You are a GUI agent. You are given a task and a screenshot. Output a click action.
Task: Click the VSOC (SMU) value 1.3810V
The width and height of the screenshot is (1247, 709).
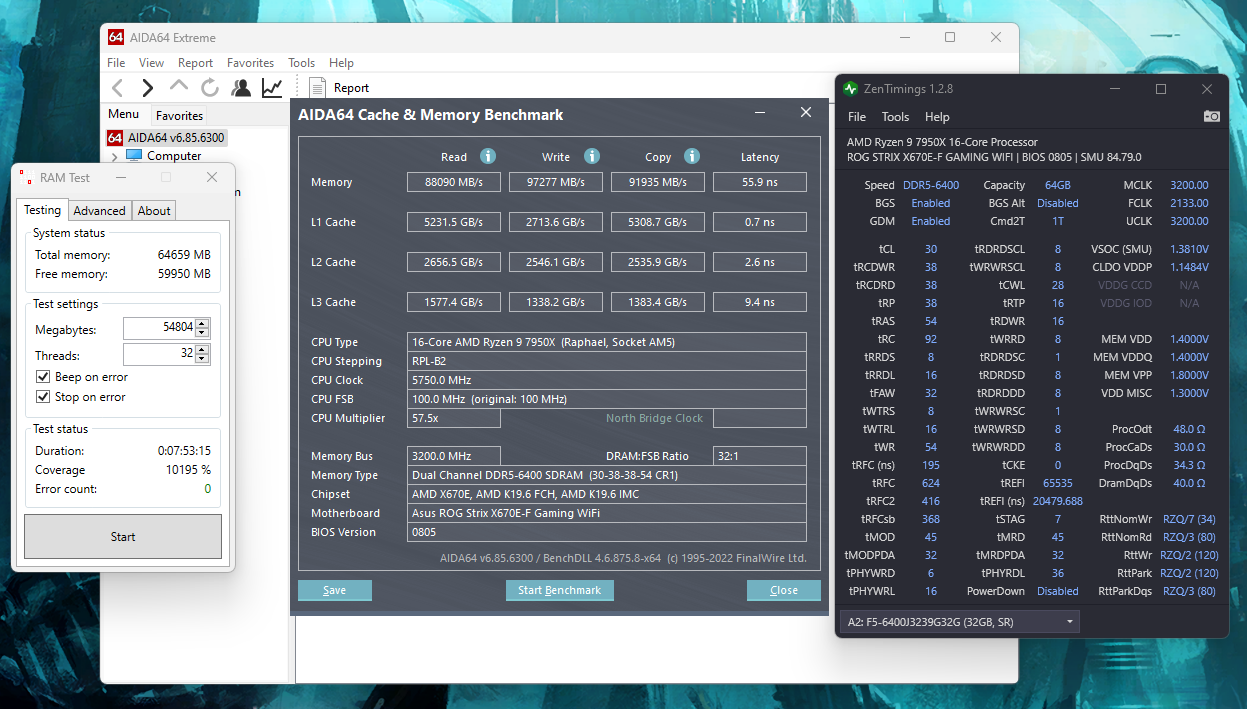(1189, 249)
